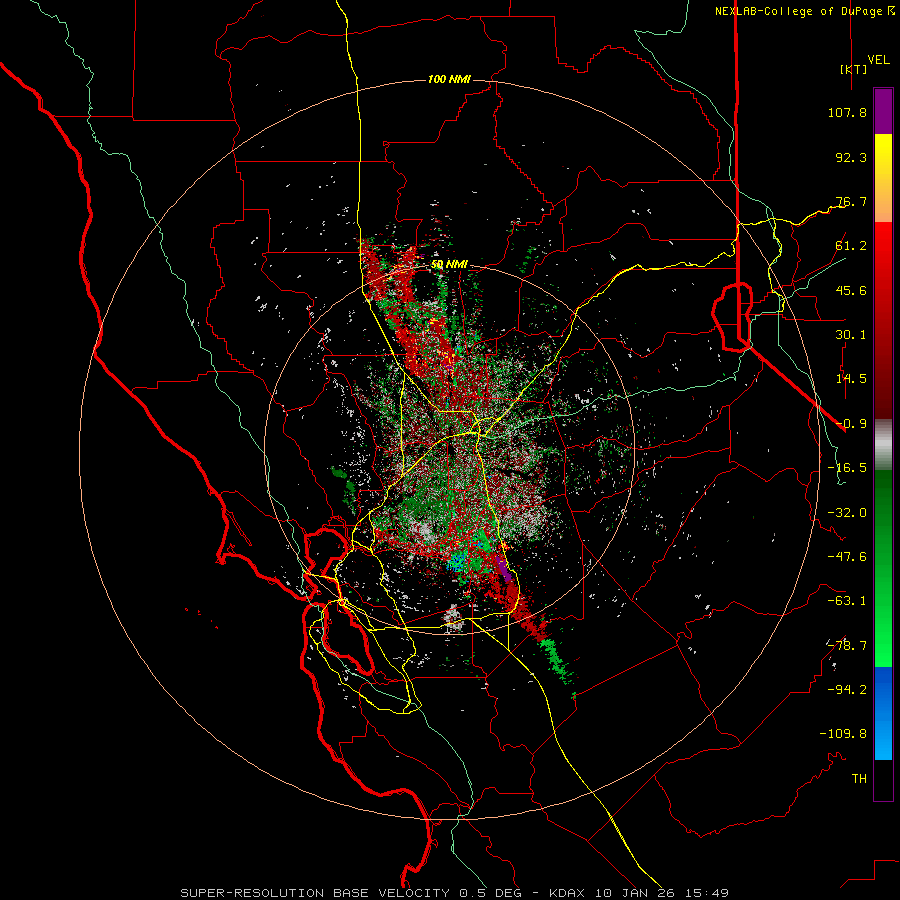Click the VEL legend title
The width and height of the screenshot is (900, 900).
878,59
